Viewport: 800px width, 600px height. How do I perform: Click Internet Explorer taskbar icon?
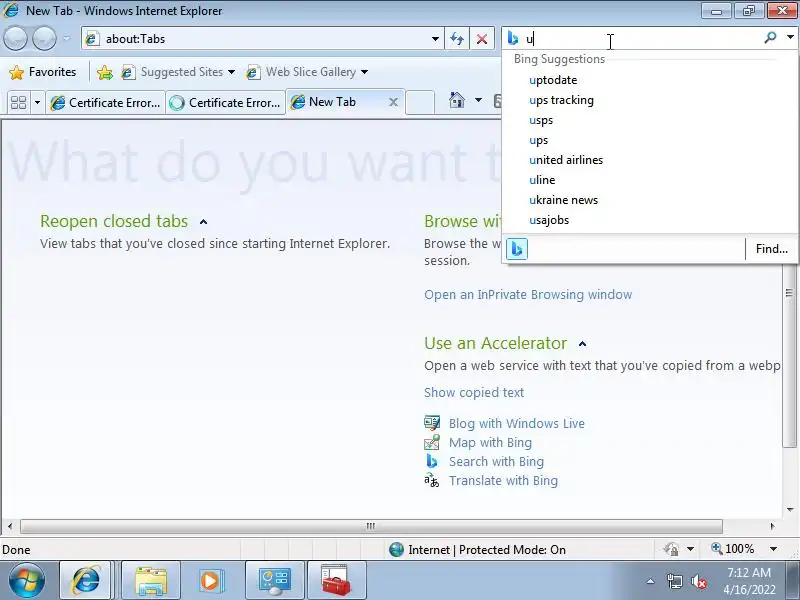pyautogui.click(x=85, y=581)
